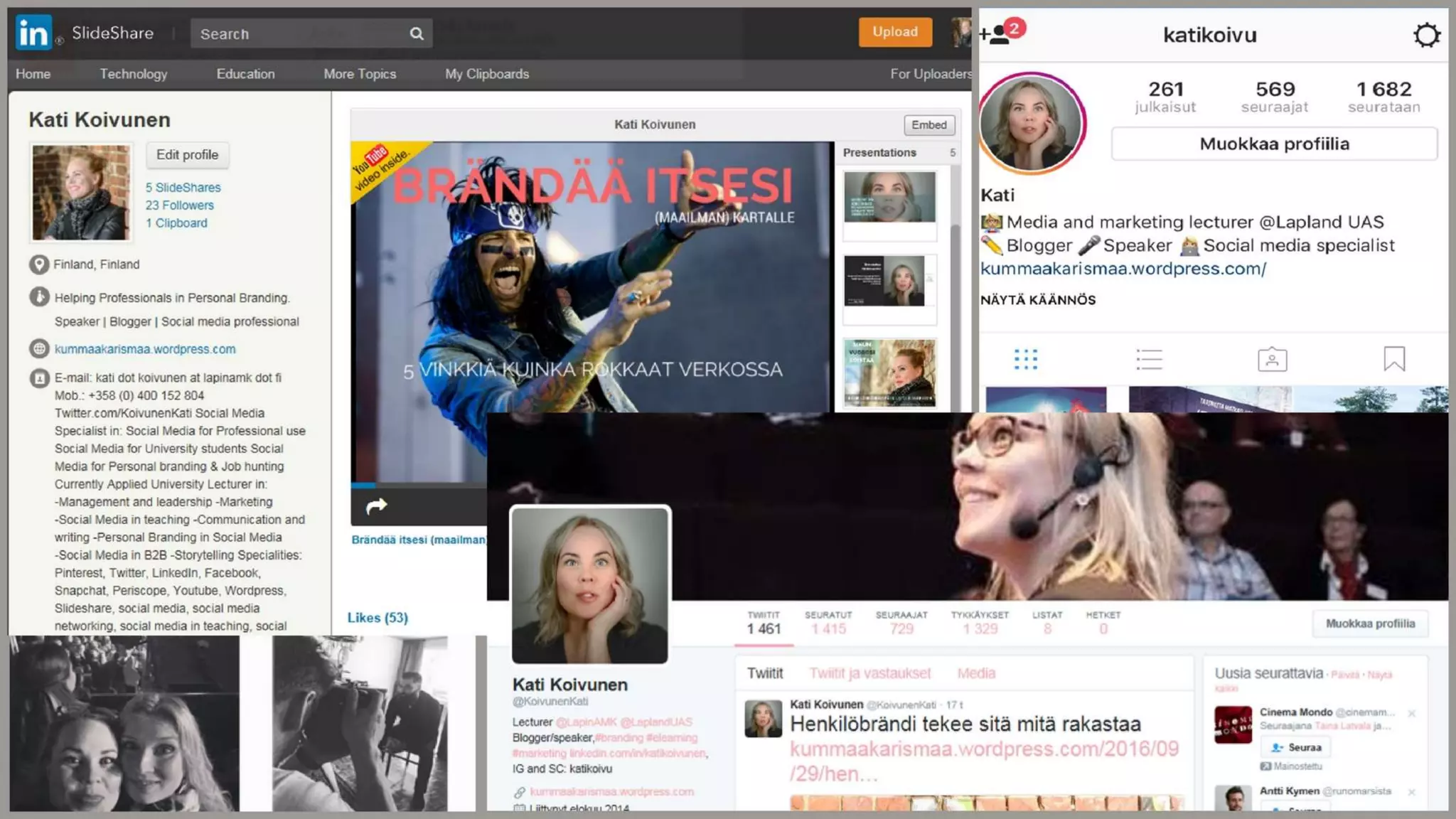Open tagged photos icon
The height and width of the screenshot is (819, 1456).
point(1272,359)
